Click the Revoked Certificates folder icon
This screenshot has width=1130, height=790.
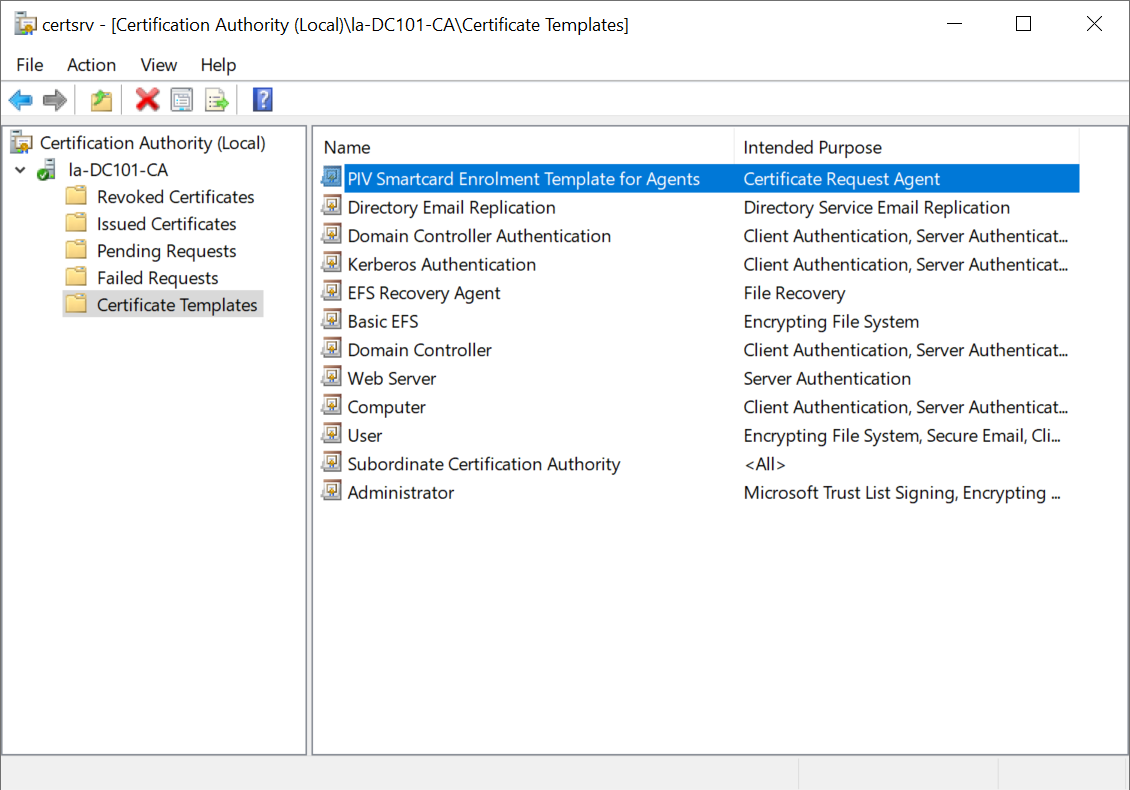coord(76,197)
